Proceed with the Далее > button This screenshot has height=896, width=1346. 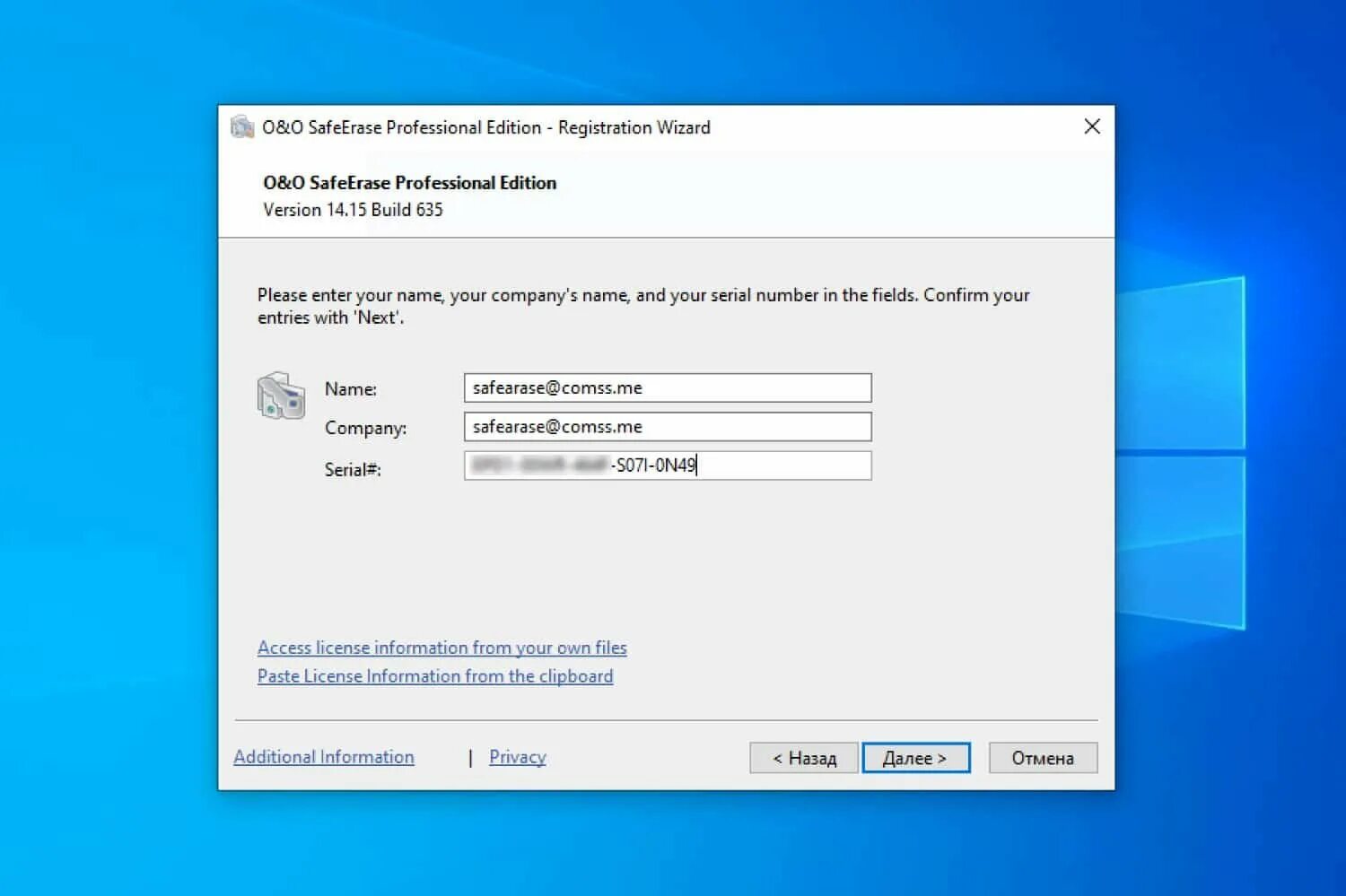pos(916,758)
